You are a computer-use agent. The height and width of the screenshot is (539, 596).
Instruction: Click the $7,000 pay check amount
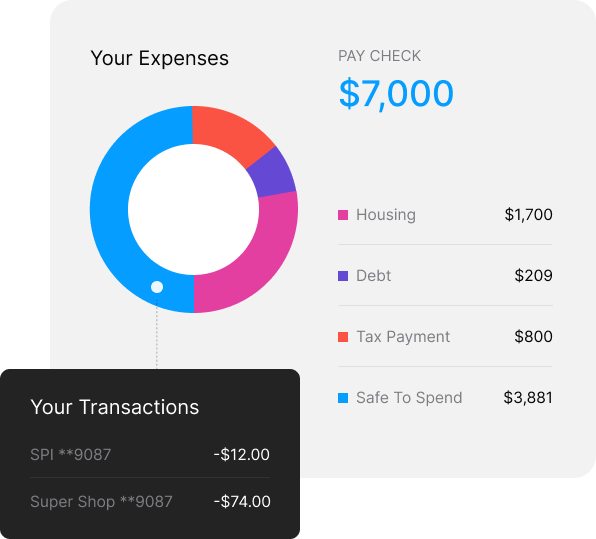coord(396,94)
